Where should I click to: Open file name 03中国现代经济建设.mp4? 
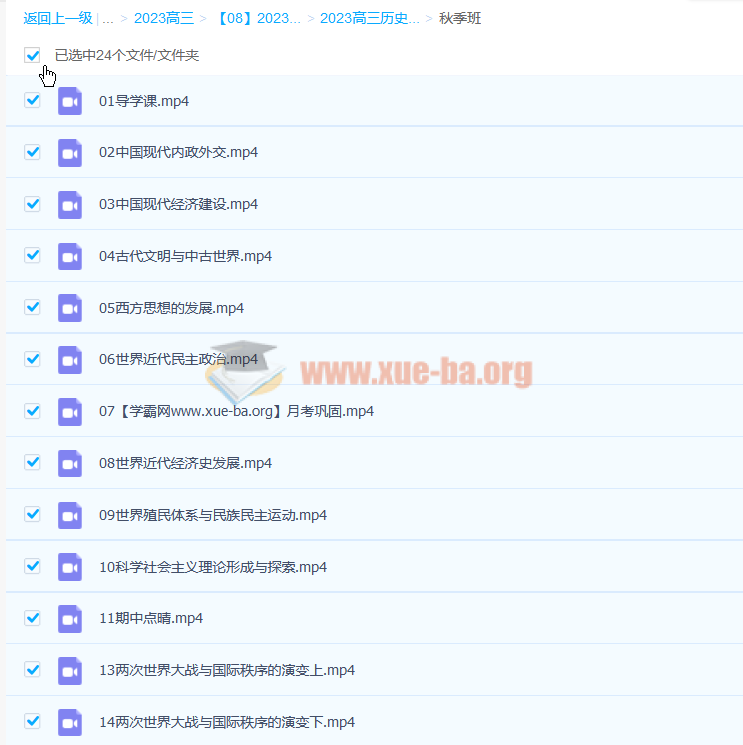[x=178, y=204]
